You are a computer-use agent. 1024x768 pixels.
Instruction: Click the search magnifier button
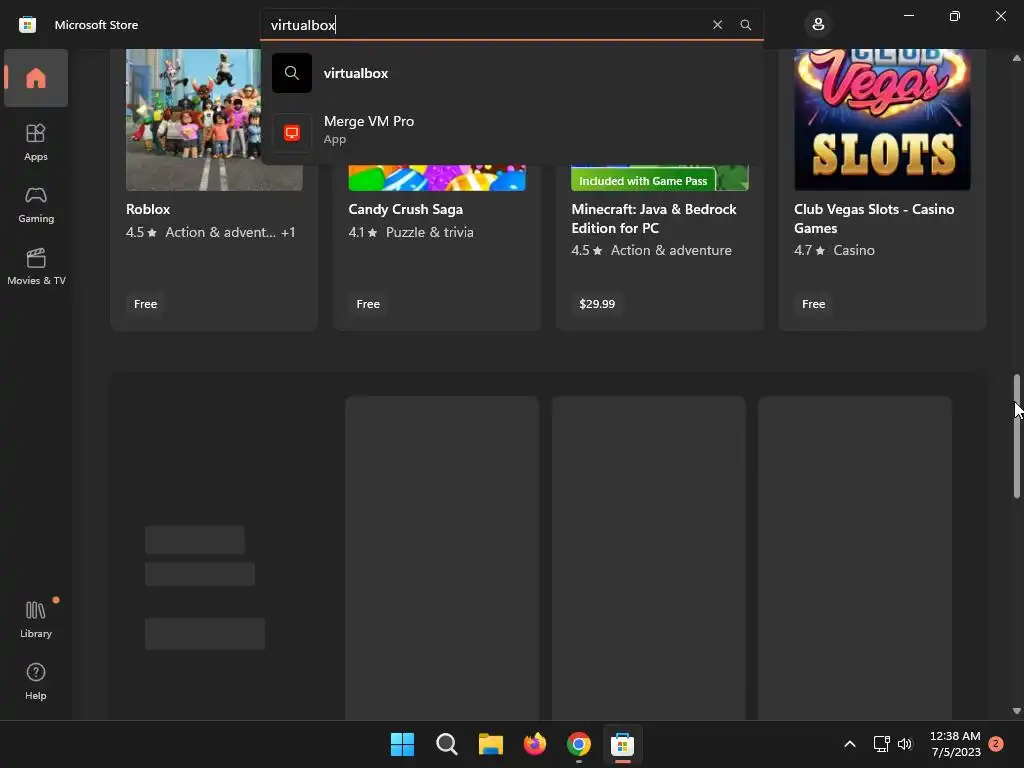(x=746, y=25)
